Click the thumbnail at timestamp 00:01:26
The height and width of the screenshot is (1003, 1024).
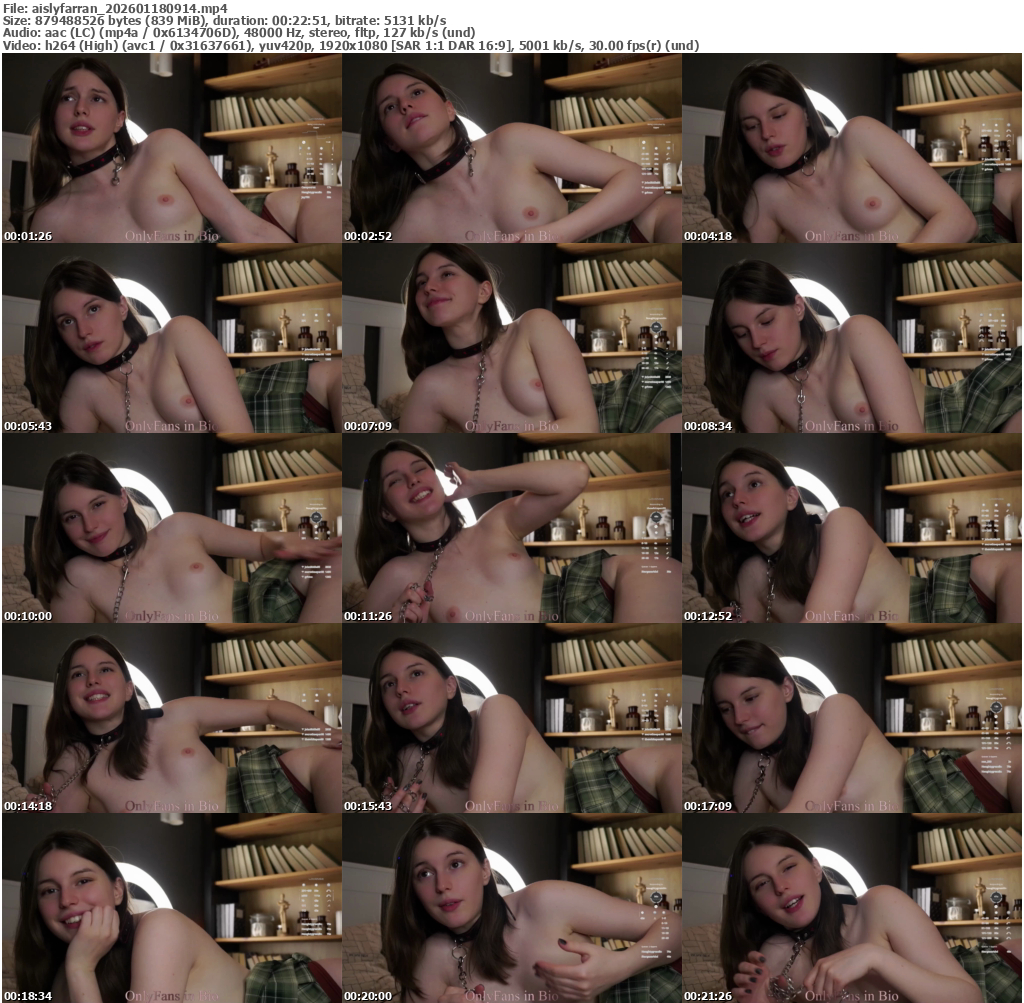click(x=171, y=148)
